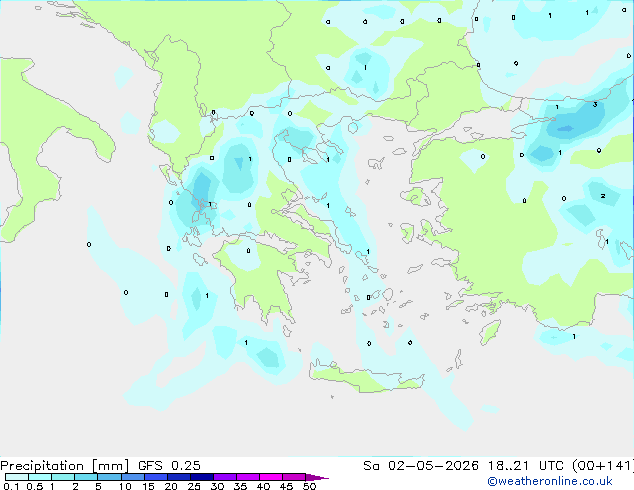Click the map value '2' over eastern Anatolia
The width and height of the screenshot is (634, 490).
click(603, 196)
